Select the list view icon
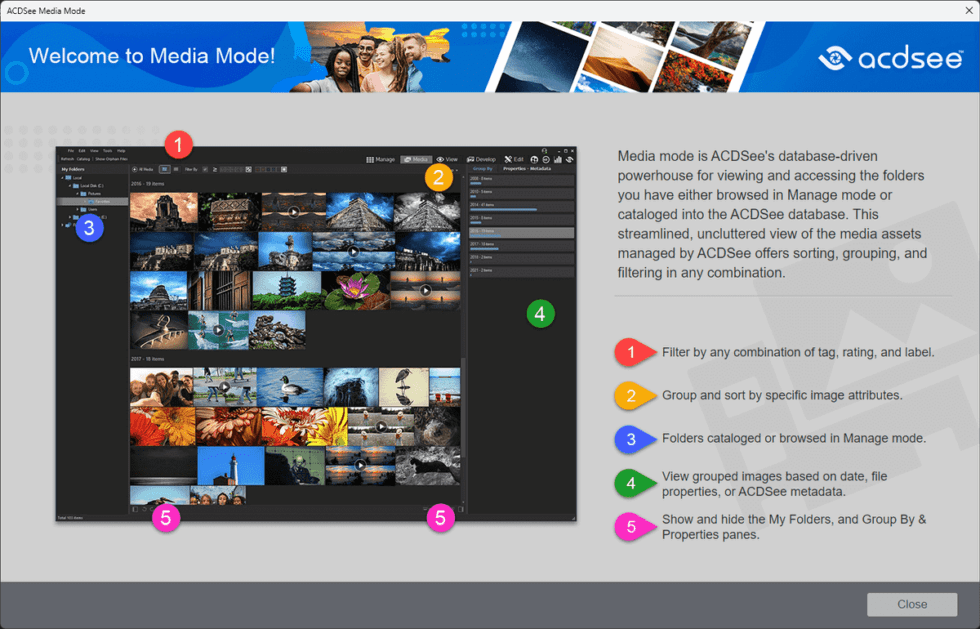 tap(178, 169)
